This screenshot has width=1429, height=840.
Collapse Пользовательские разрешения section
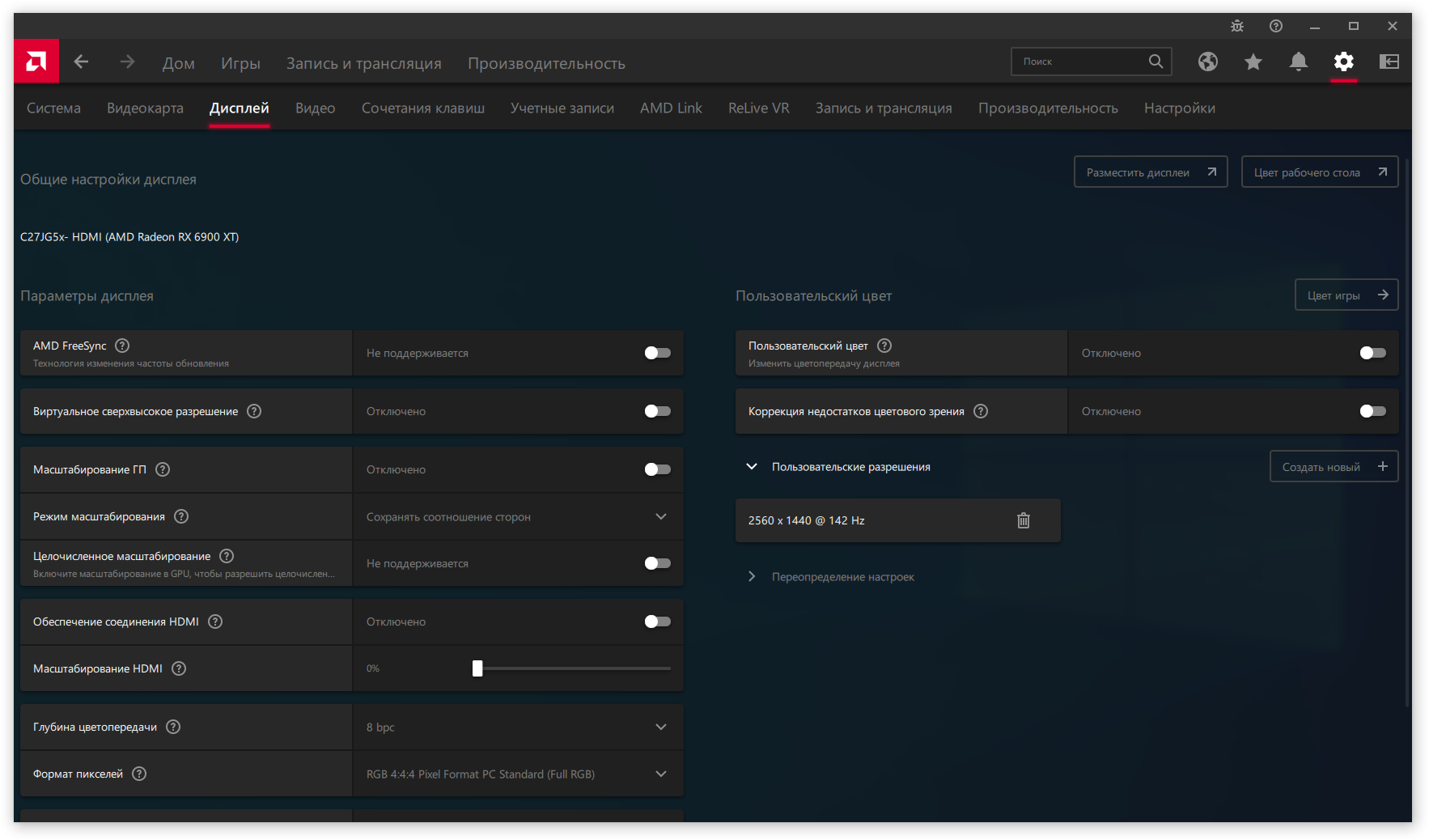pos(752,467)
